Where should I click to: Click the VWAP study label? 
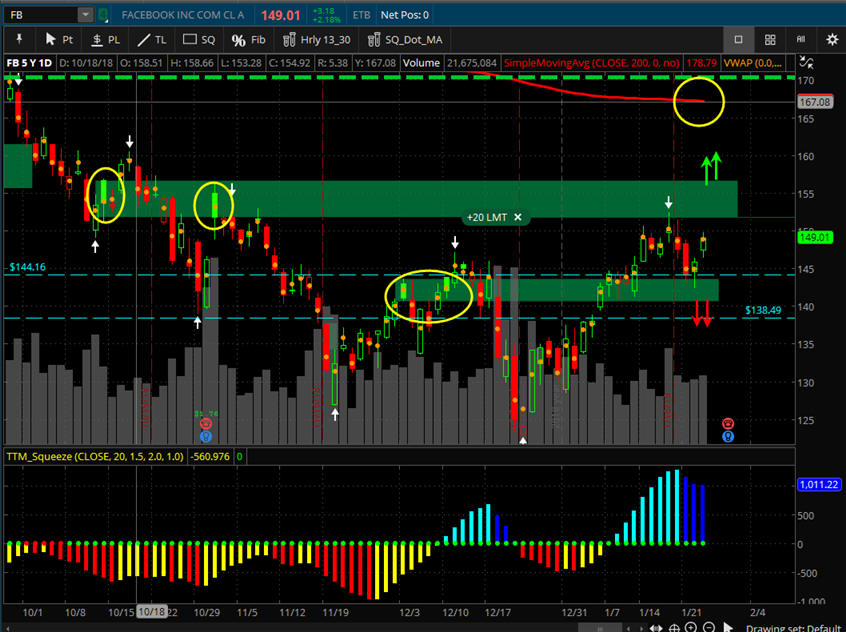pos(752,63)
